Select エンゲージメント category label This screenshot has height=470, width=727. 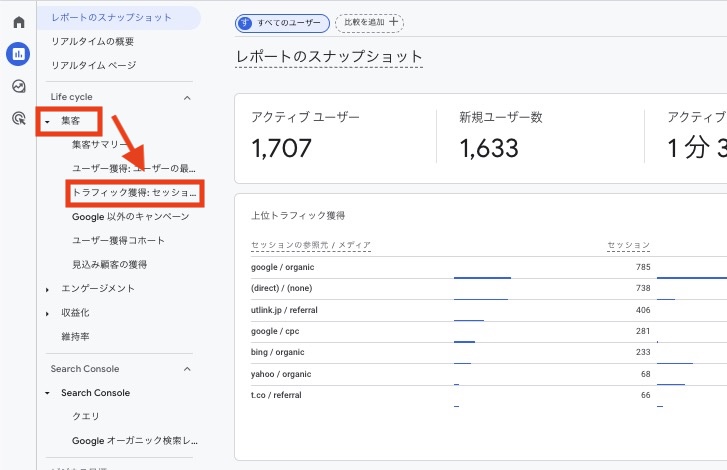click(x=98, y=289)
